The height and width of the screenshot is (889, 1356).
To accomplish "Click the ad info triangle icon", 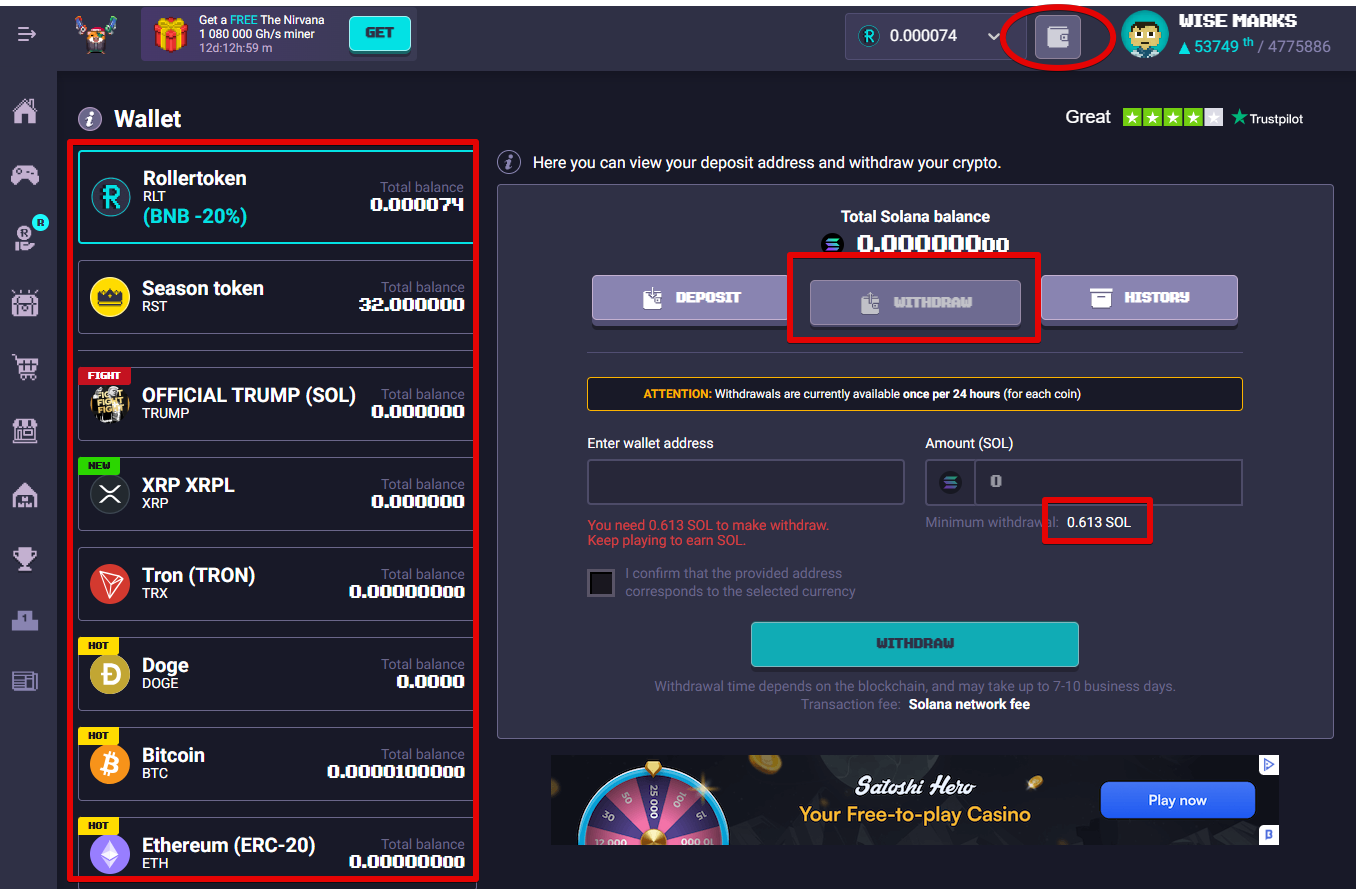I will point(1268,765).
